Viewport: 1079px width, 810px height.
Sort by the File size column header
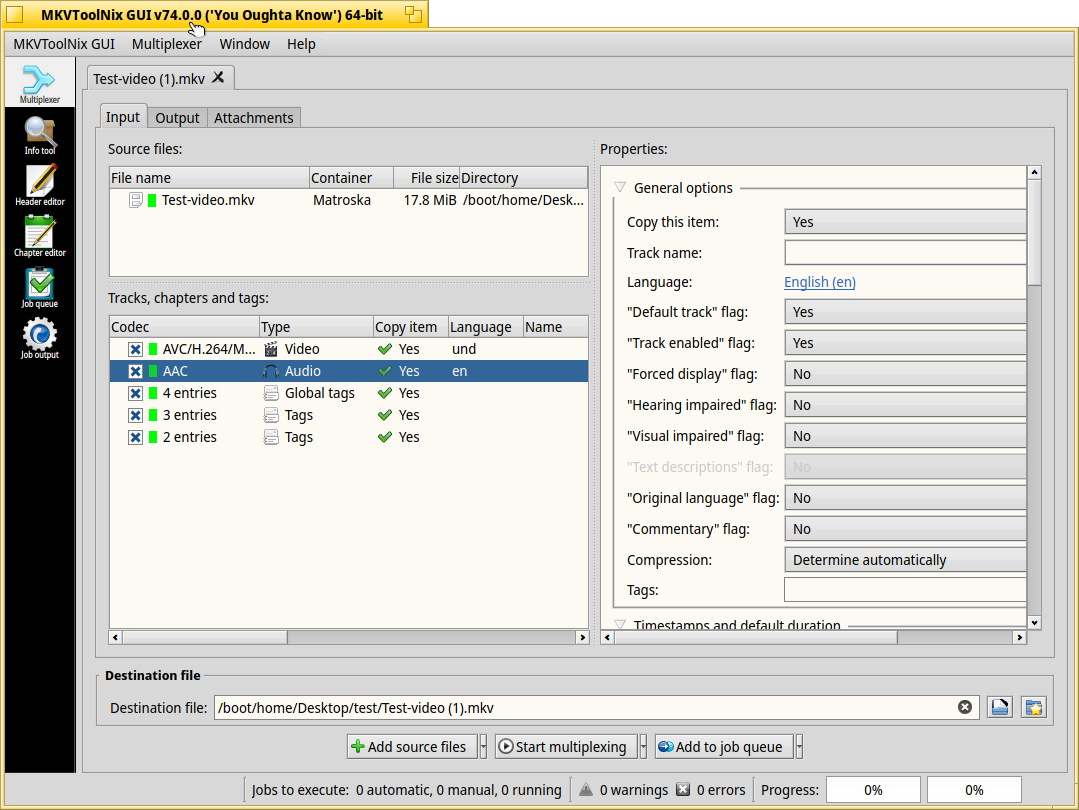pyautogui.click(x=426, y=178)
